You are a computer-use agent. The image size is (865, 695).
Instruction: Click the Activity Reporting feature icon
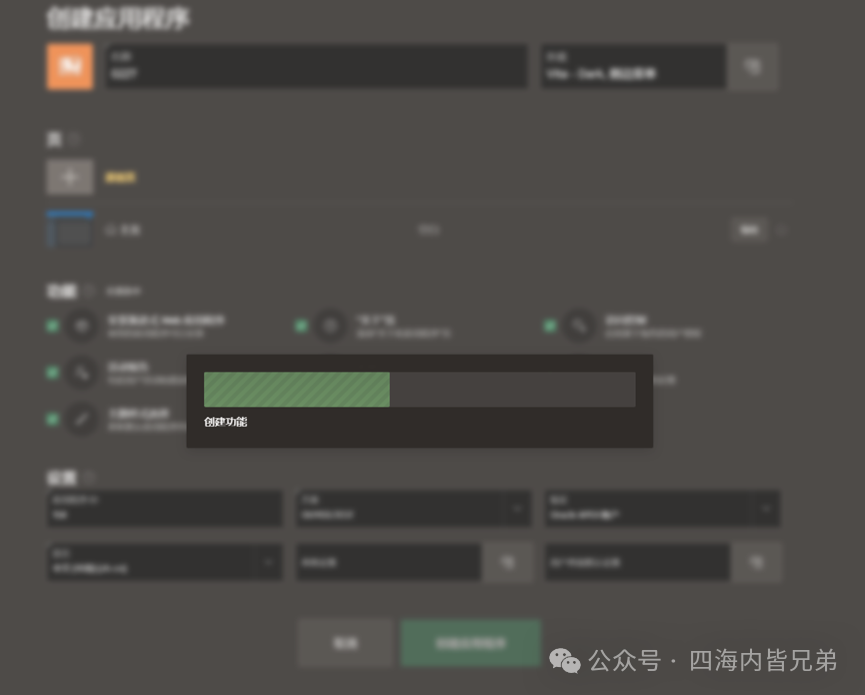coord(82,373)
